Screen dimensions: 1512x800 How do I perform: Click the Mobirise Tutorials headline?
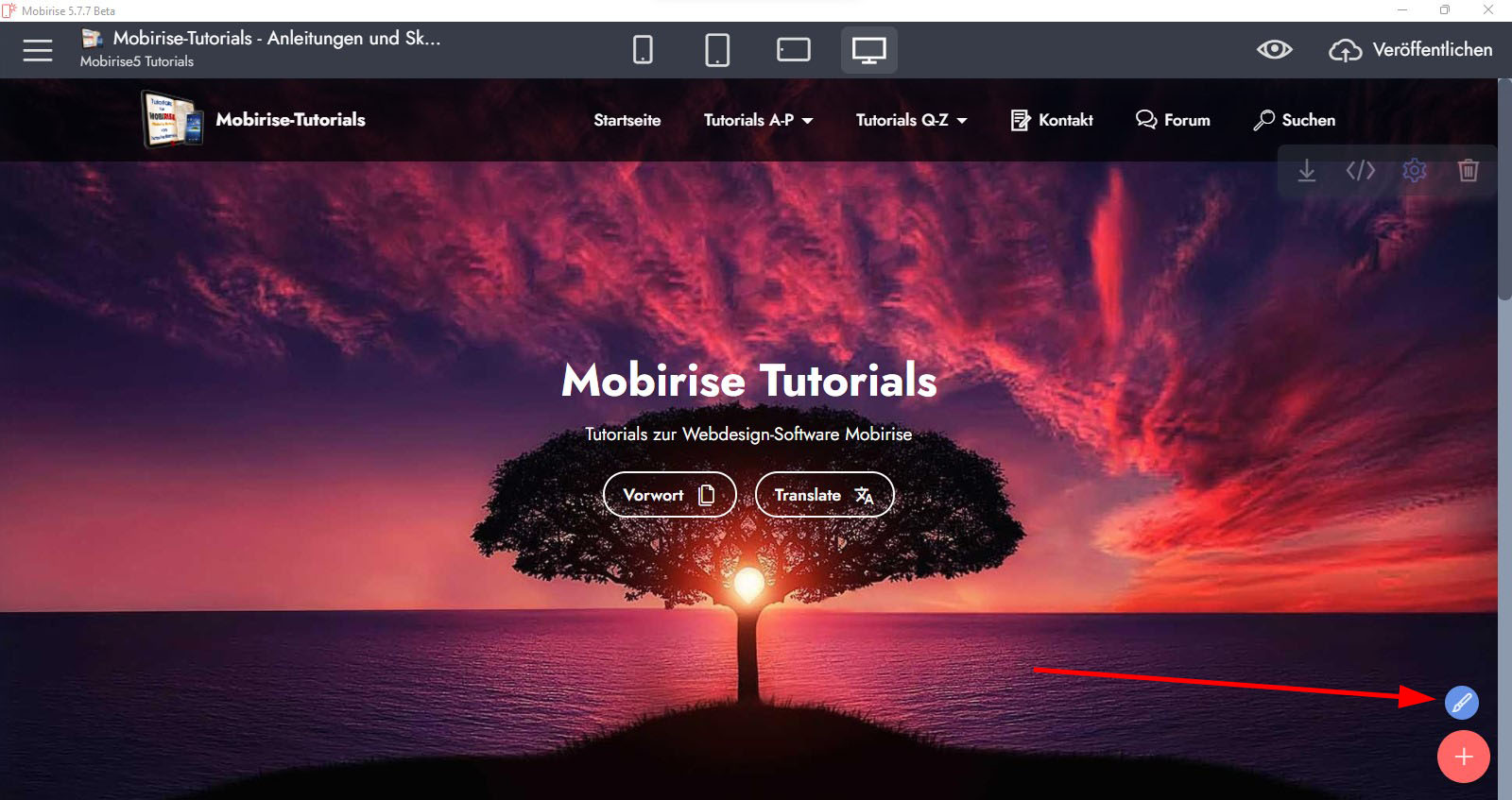pyautogui.click(x=749, y=381)
